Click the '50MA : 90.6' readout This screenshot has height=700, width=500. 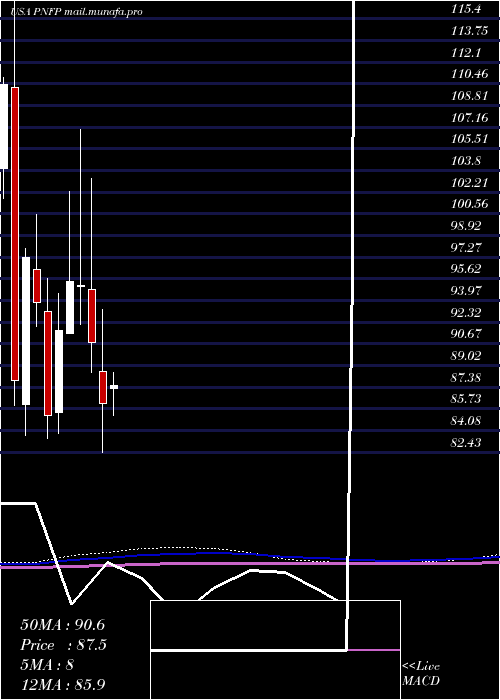tap(62, 625)
